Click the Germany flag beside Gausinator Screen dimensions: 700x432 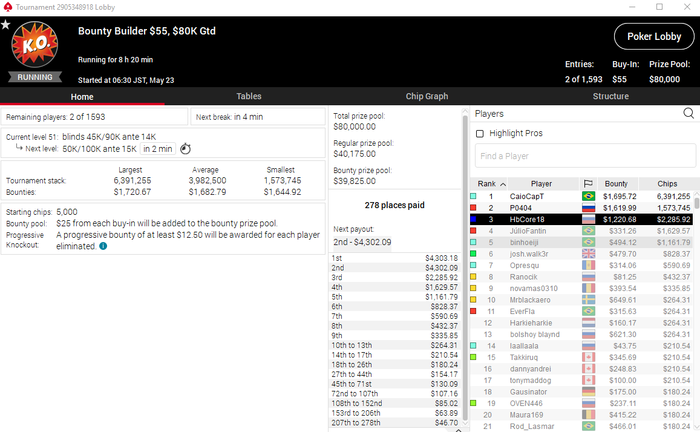(588, 392)
